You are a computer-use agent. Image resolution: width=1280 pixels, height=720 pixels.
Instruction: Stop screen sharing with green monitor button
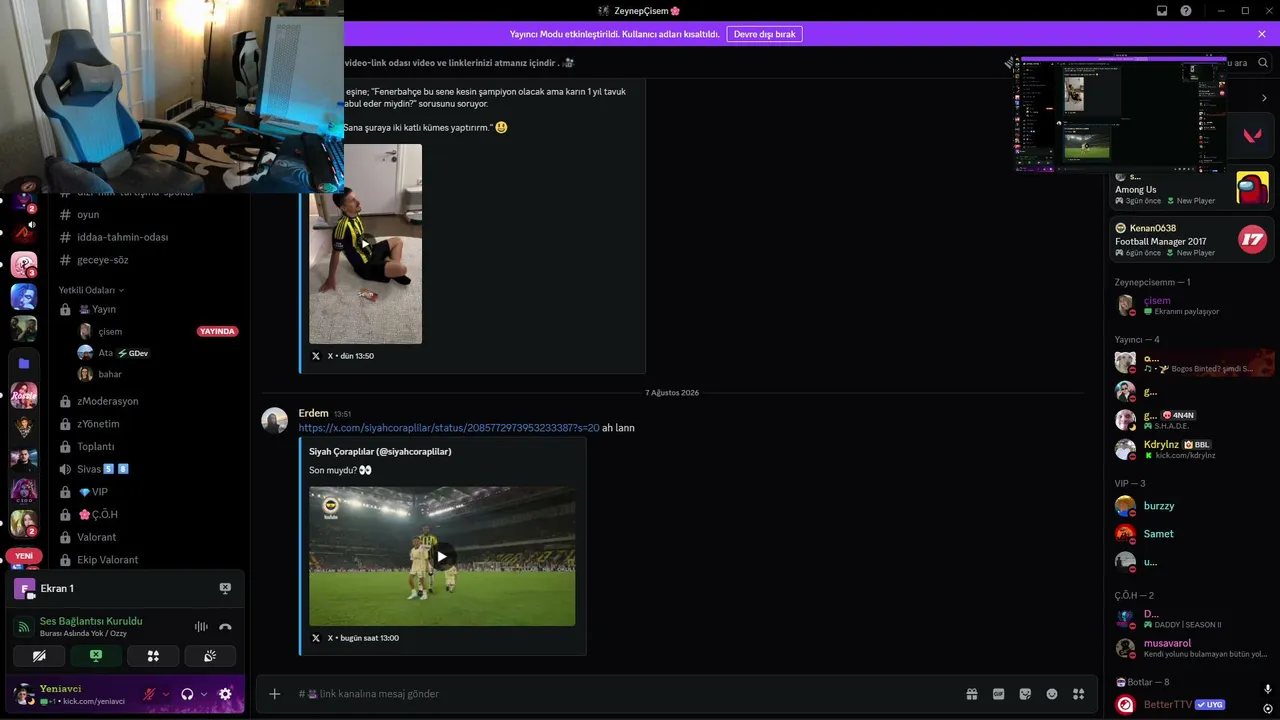(x=96, y=656)
